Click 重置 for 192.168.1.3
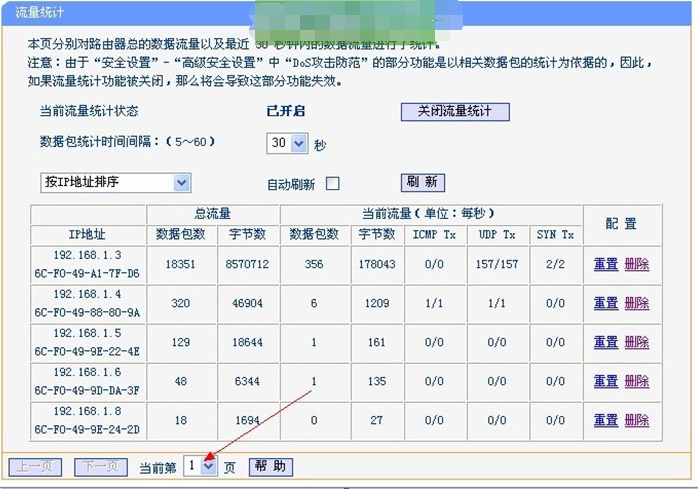The image size is (698, 489). [606, 264]
